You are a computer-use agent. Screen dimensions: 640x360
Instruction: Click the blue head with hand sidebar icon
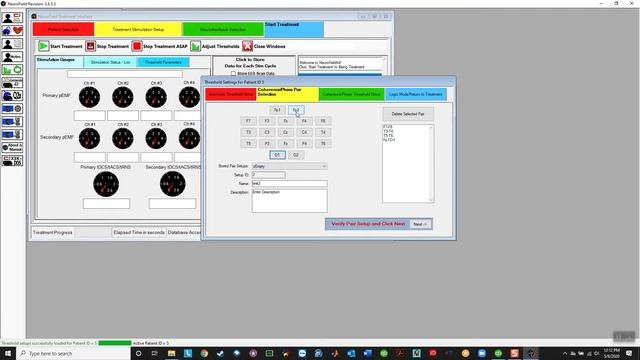pyautogui.click(x=12, y=96)
